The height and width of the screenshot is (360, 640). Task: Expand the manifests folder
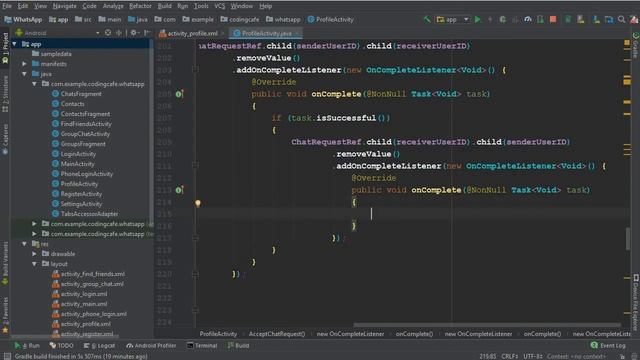coord(24,64)
